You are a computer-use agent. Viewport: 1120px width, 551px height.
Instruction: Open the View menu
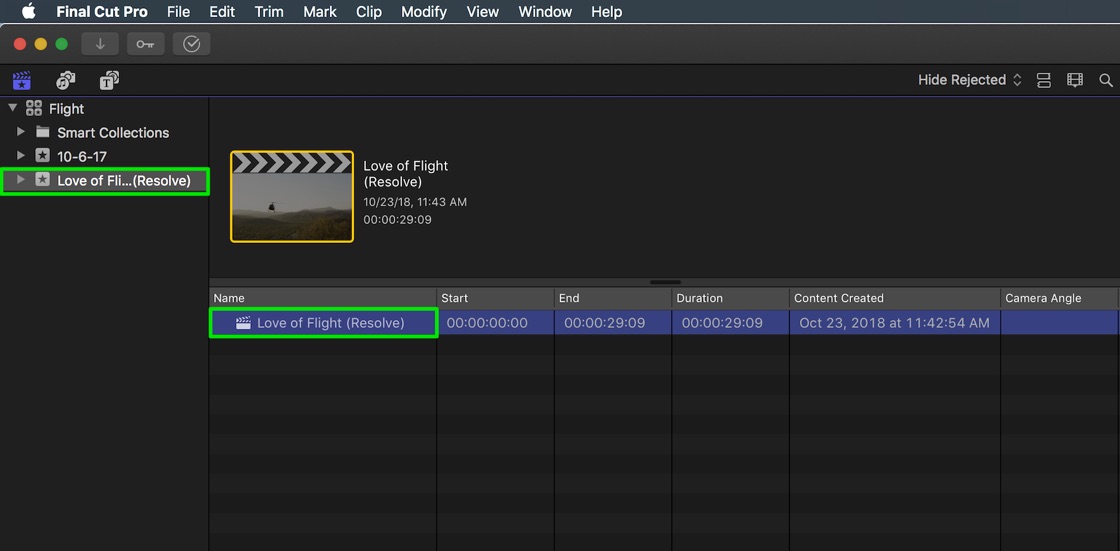coord(483,11)
